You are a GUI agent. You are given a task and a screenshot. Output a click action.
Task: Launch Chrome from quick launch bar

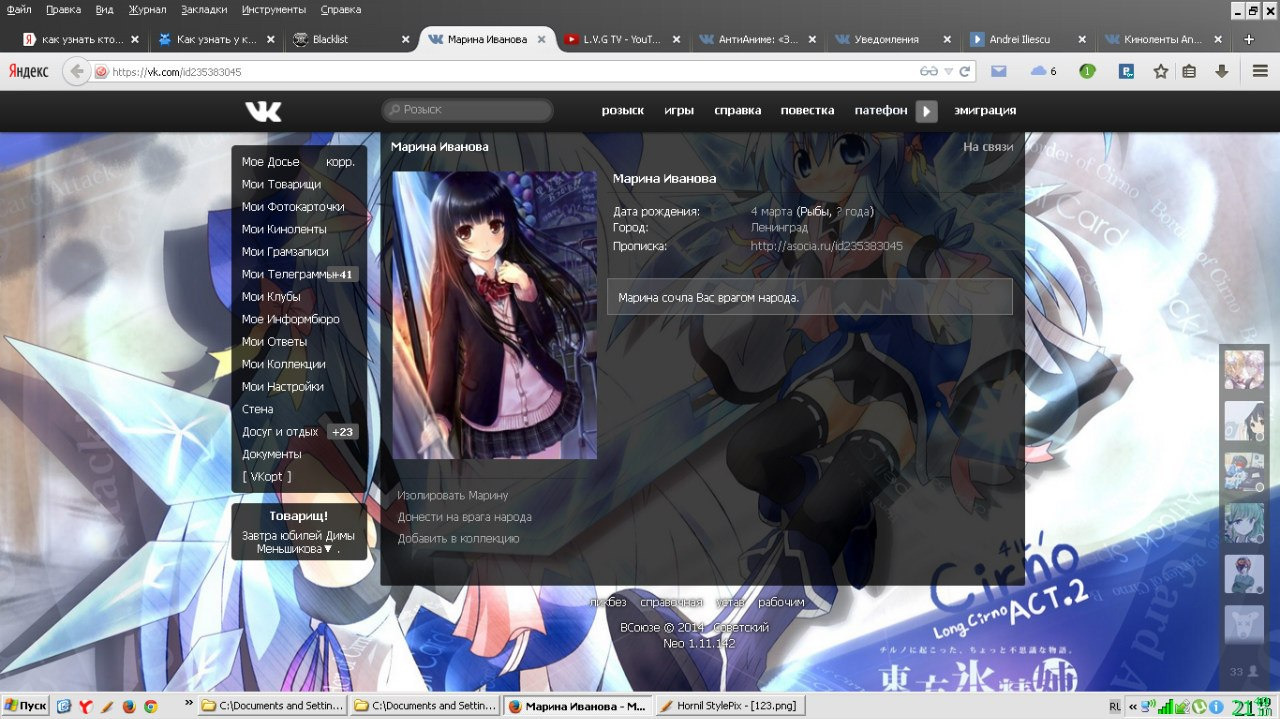151,706
